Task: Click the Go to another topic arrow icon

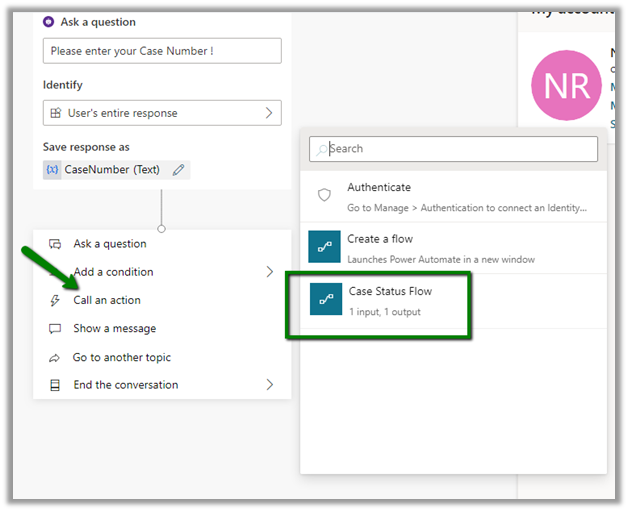Action: pyautogui.click(x=55, y=358)
